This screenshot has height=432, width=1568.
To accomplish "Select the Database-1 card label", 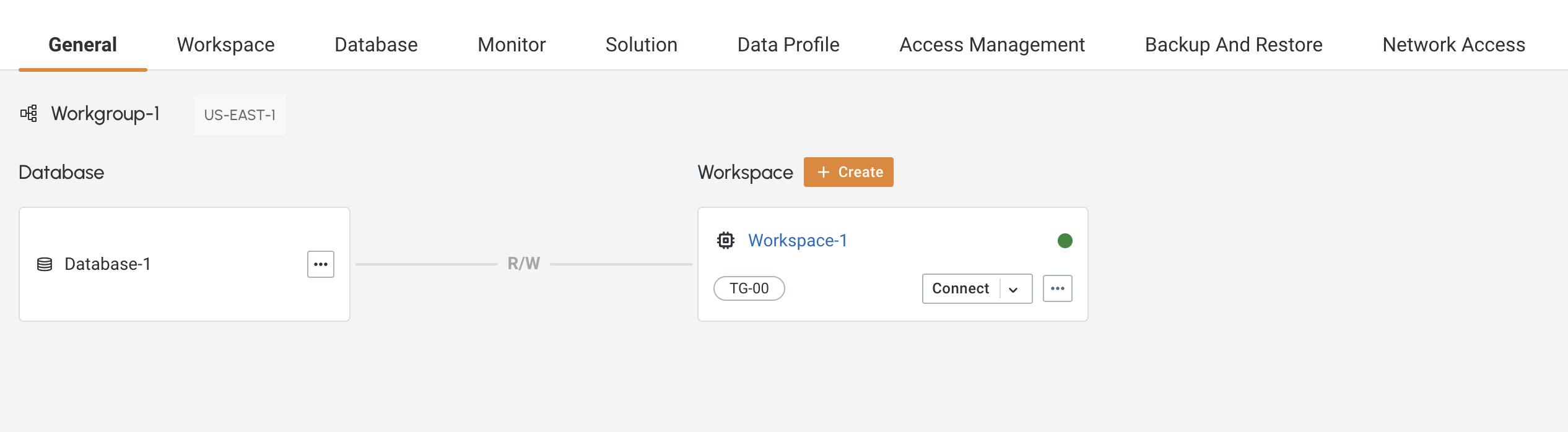I will pyautogui.click(x=108, y=264).
